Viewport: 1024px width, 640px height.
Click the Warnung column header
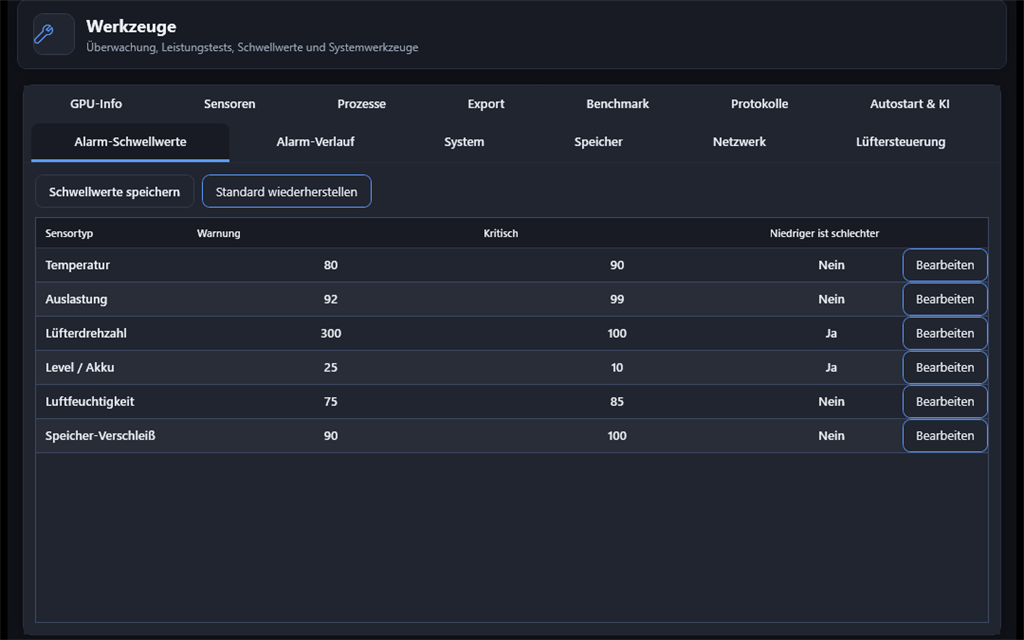[x=219, y=233]
